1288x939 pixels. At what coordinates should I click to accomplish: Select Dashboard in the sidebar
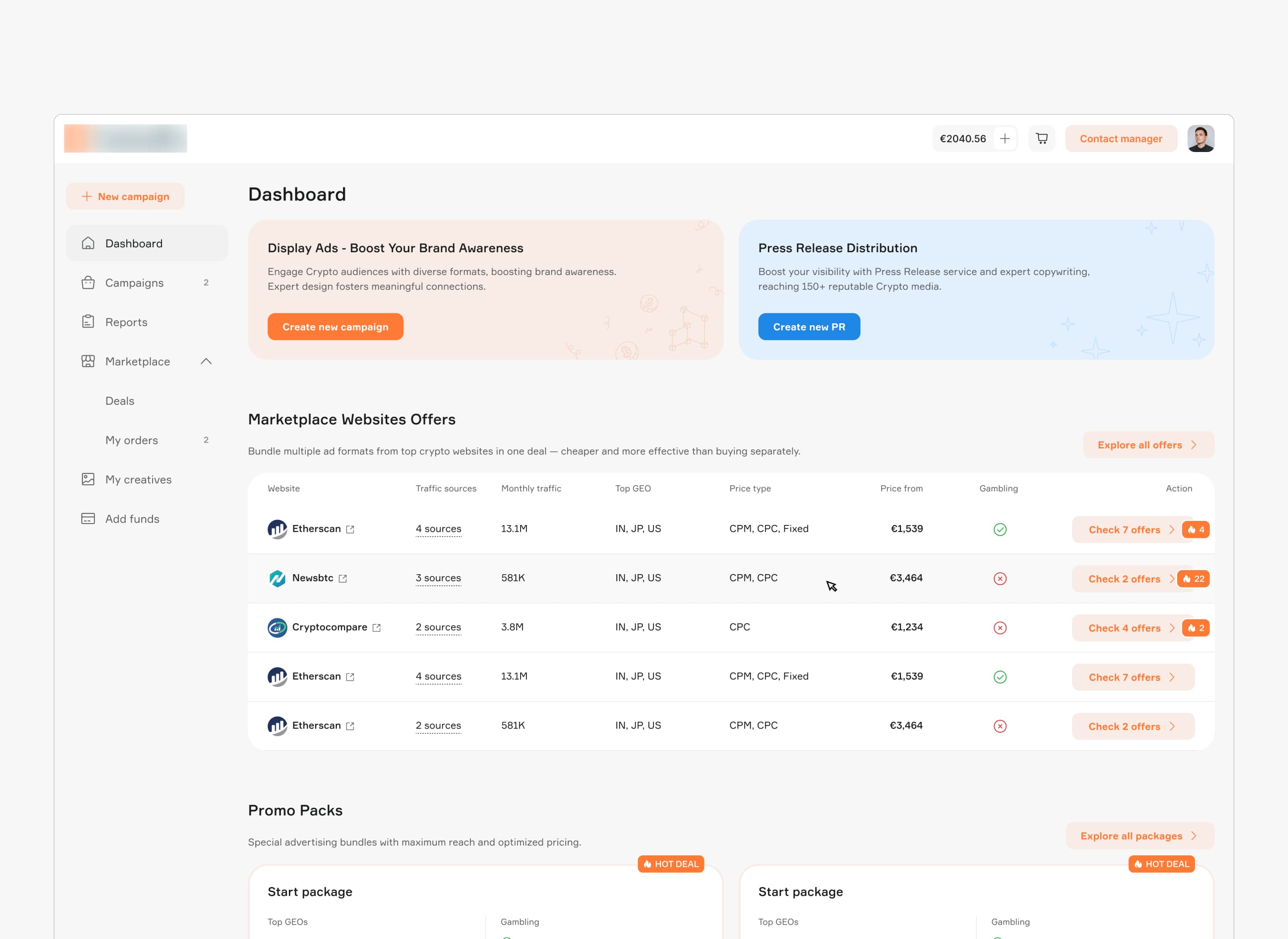pos(147,243)
